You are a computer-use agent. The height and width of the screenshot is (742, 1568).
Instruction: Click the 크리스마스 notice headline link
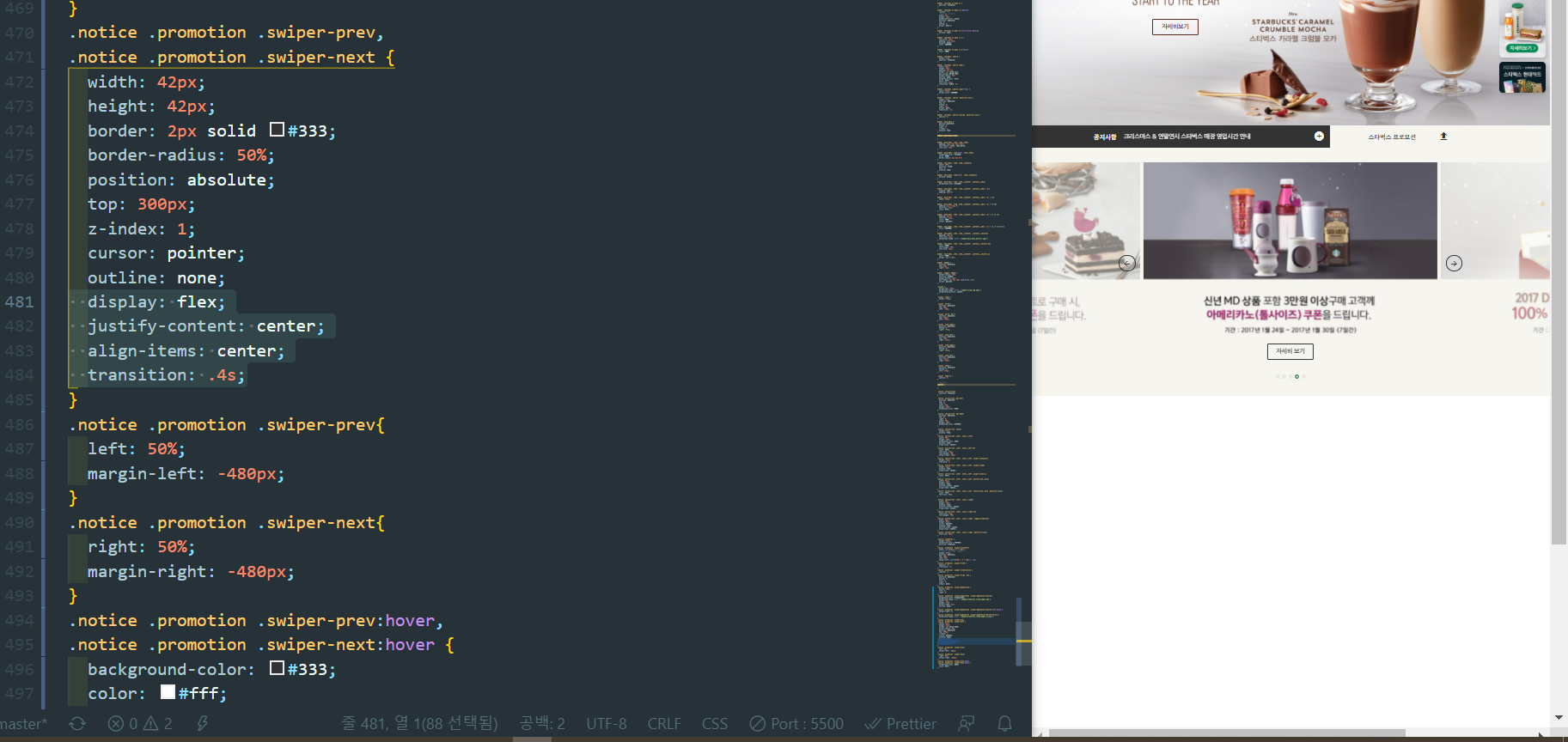click(1187, 137)
